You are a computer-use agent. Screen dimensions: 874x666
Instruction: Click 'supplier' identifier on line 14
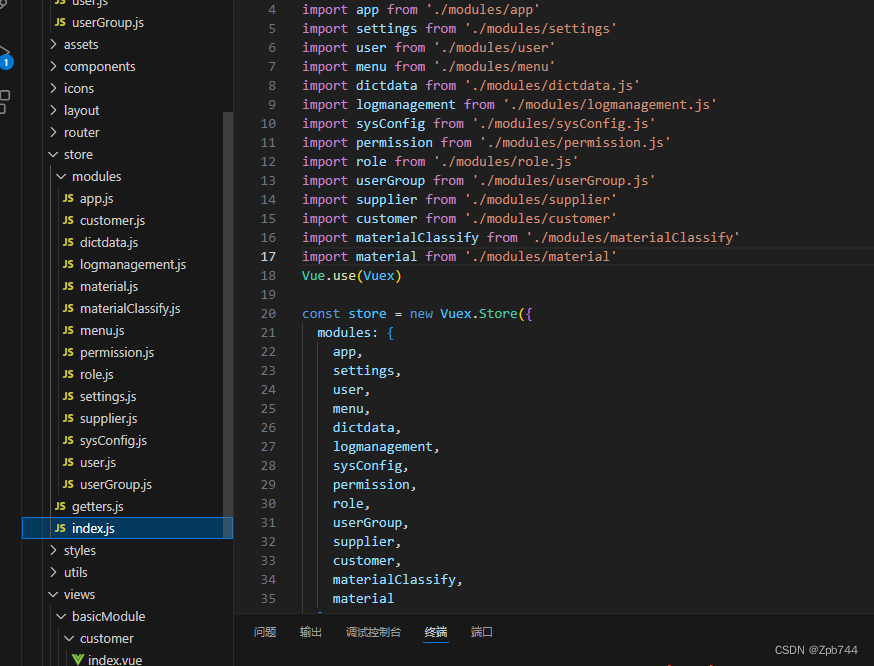click(x=387, y=200)
